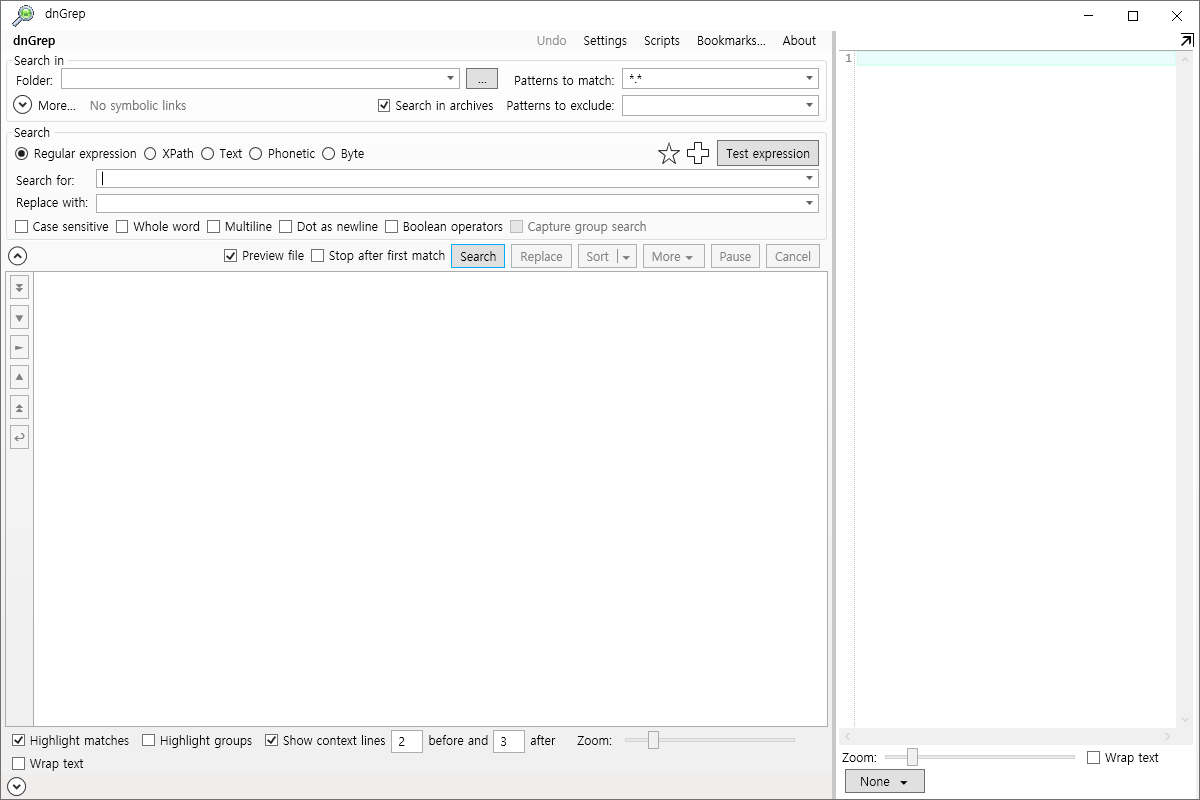Open Patterns to exclude dropdown
Viewport: 1200px width, 800px height.
(810, 105)
